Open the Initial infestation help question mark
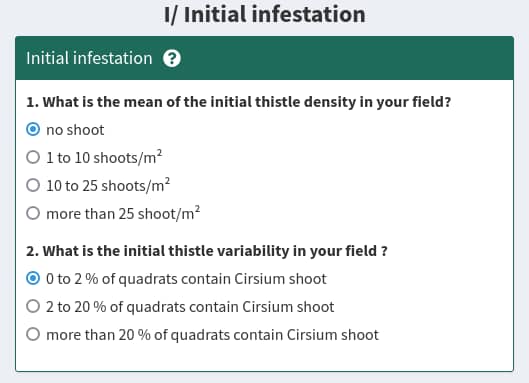This screenshot has width=529, height=383. 172,58
